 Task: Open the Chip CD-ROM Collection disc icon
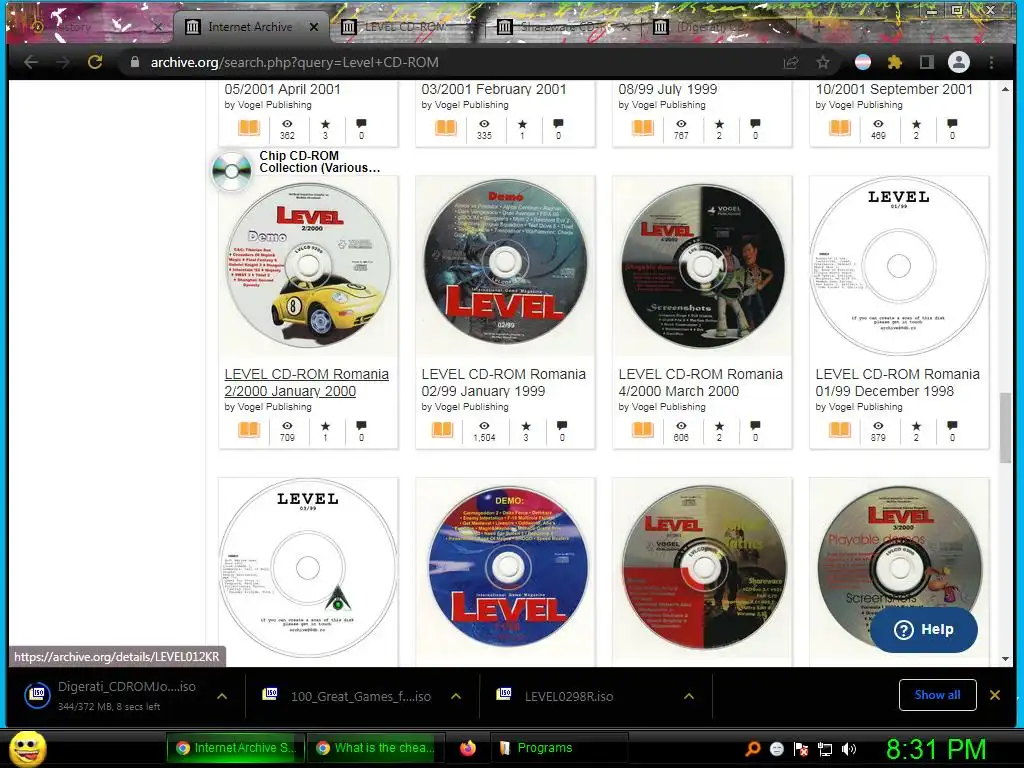231,171
